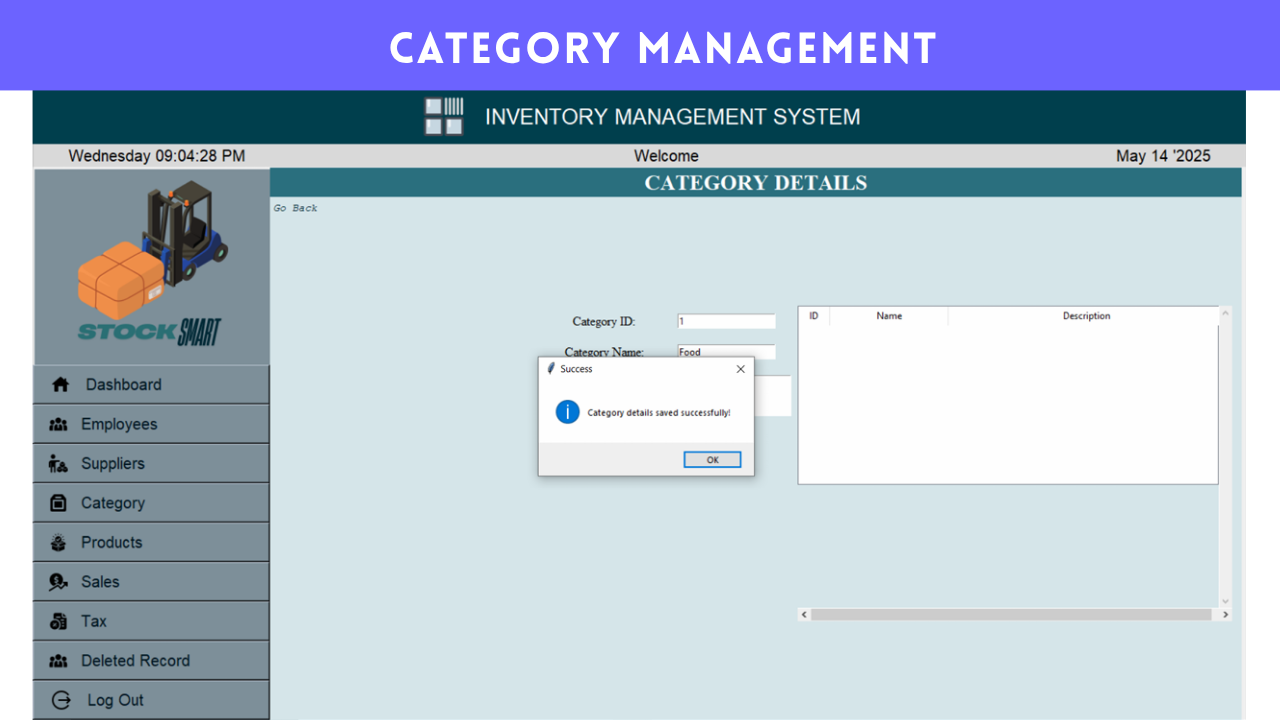This screenshot has height=720, width=1280.
Task: Click the Log Out arrow icon
Action: [61, 700]
